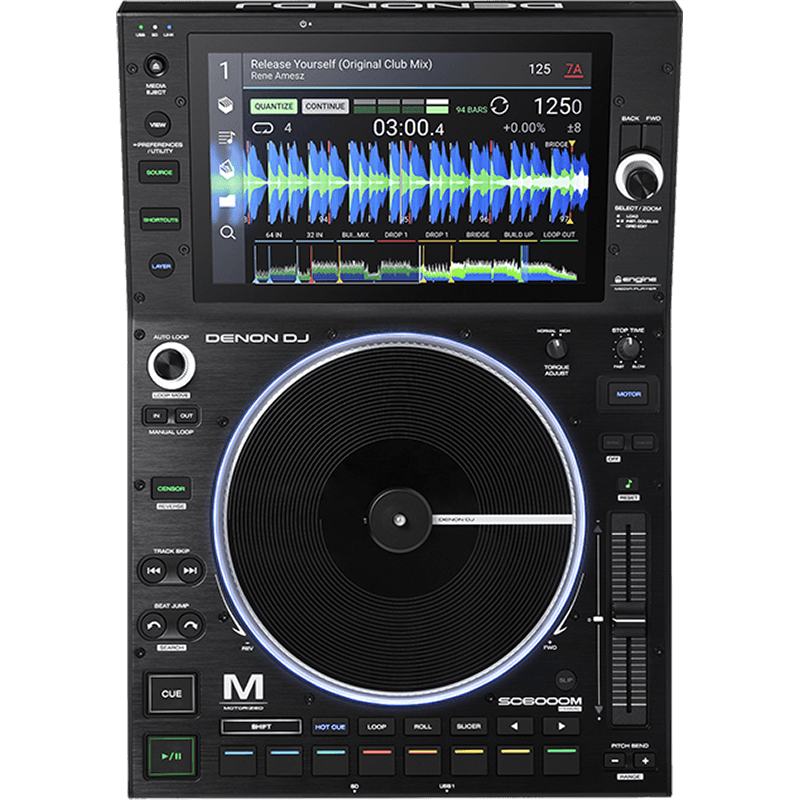Open the crate collection icon on the touchscreen
Image resolution: width=800 pixels, height=800 pixels.
[x=226, y=105]
